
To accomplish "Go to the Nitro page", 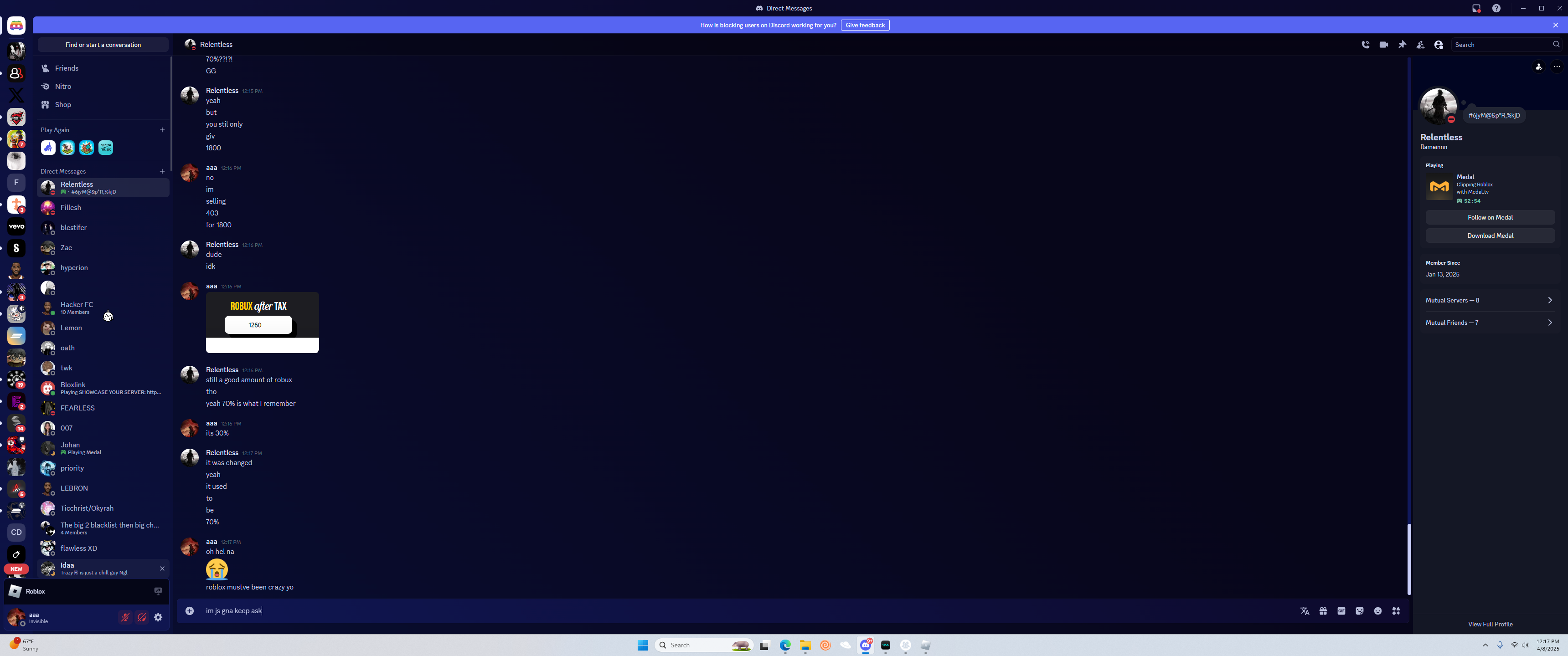I will (x=63, y=87).
